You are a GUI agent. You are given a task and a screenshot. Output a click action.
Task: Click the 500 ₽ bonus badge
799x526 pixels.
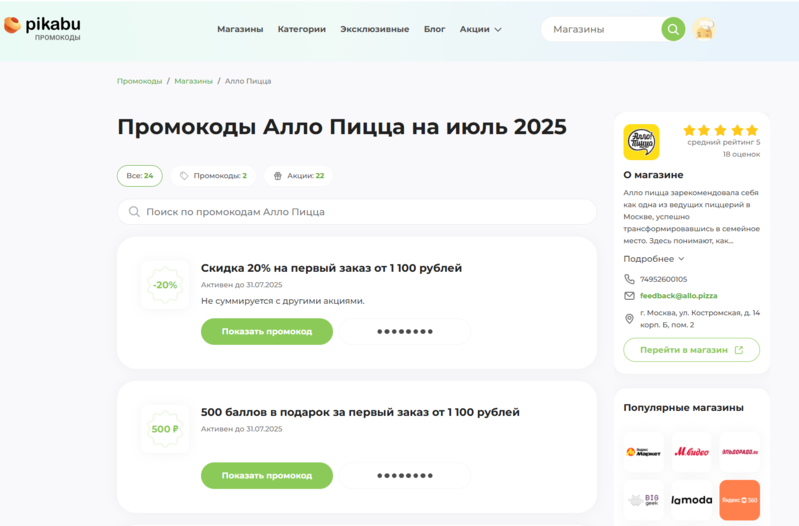pos(165,429)
